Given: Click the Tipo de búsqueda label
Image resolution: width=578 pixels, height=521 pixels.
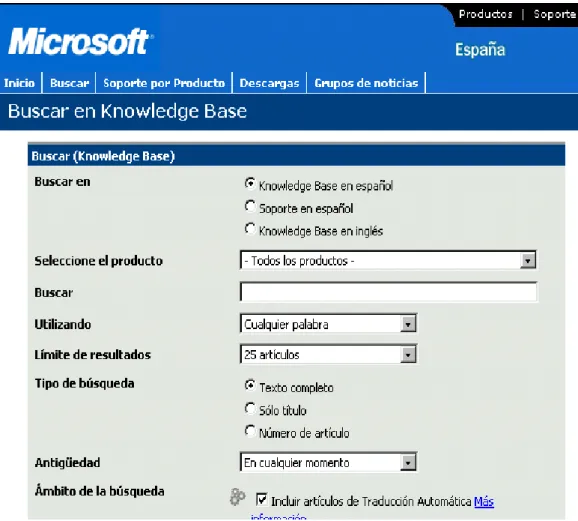Looking at the screenshot, I should pos(84,383).
